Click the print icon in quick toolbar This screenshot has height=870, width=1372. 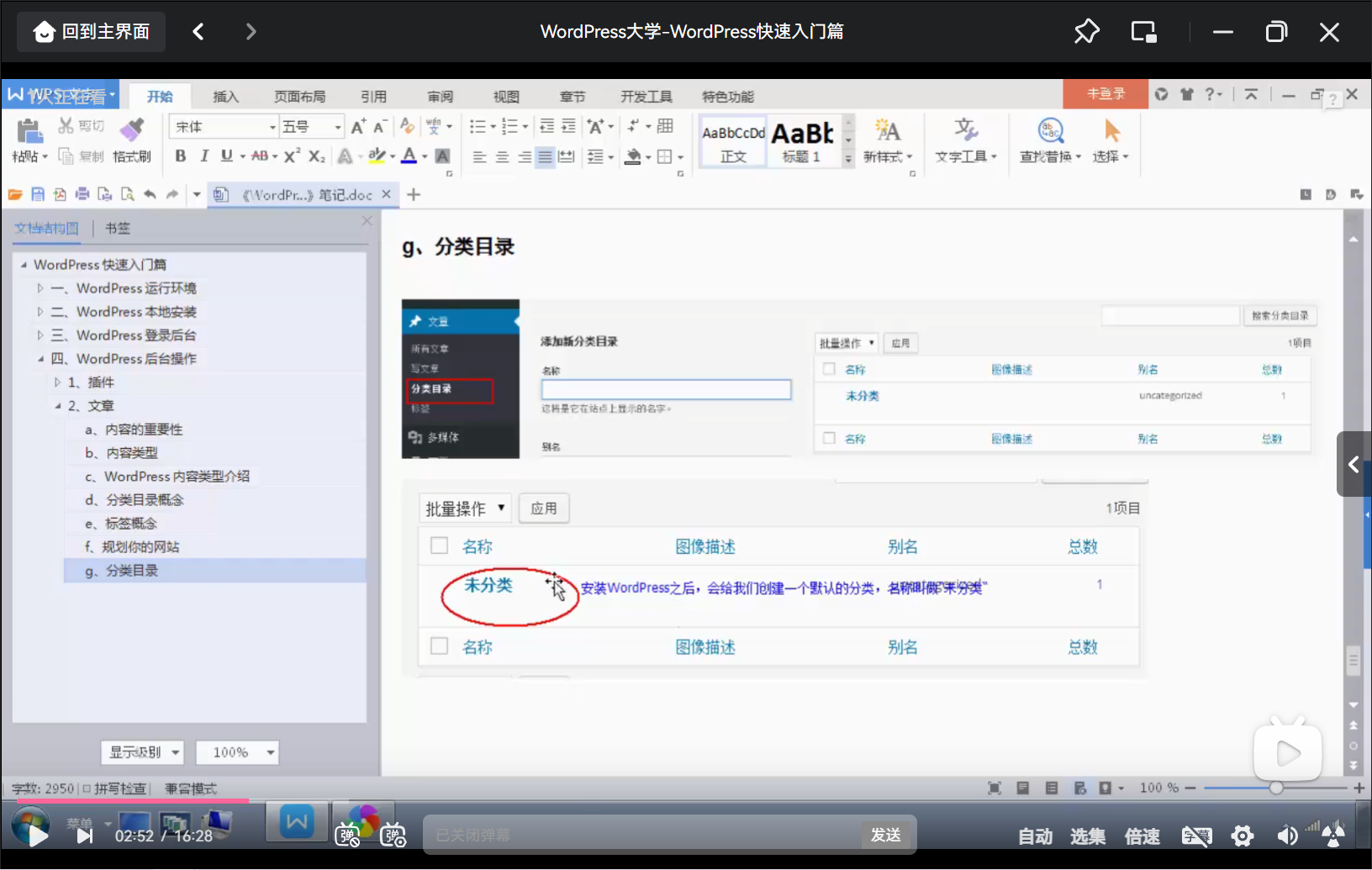coord(82,194)
